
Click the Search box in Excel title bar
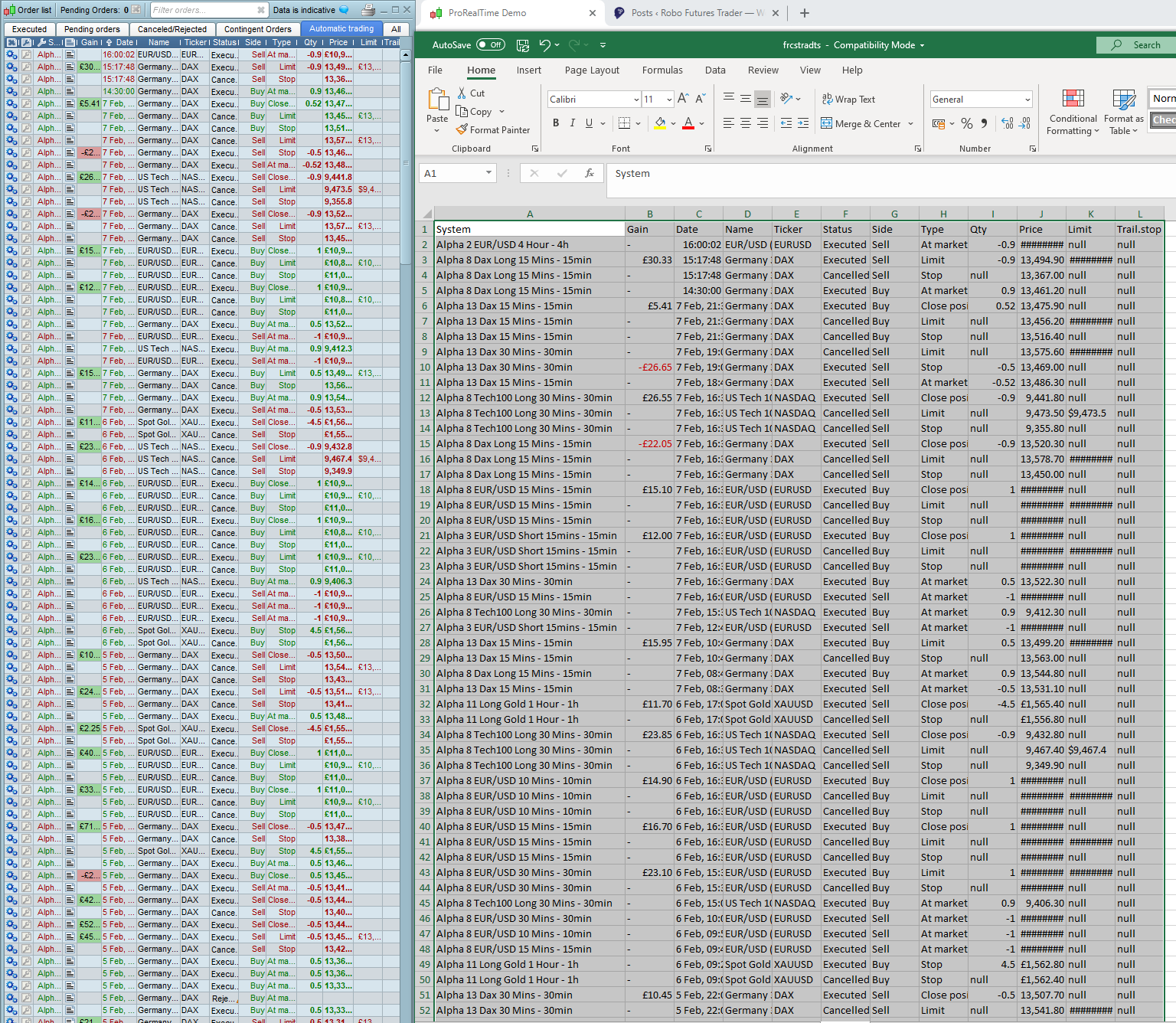[x=1136, y=45]
